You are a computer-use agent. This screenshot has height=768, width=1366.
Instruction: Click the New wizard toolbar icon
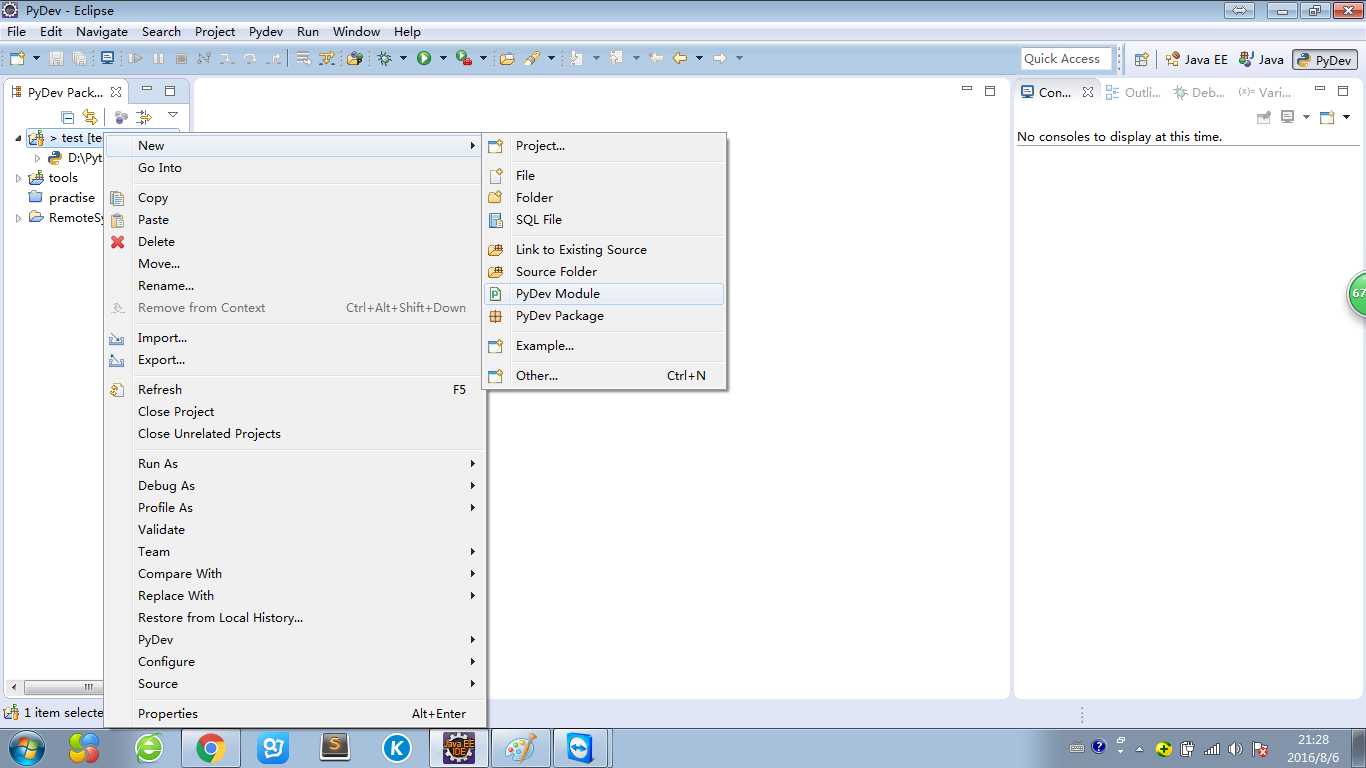(x=18, y=58)
